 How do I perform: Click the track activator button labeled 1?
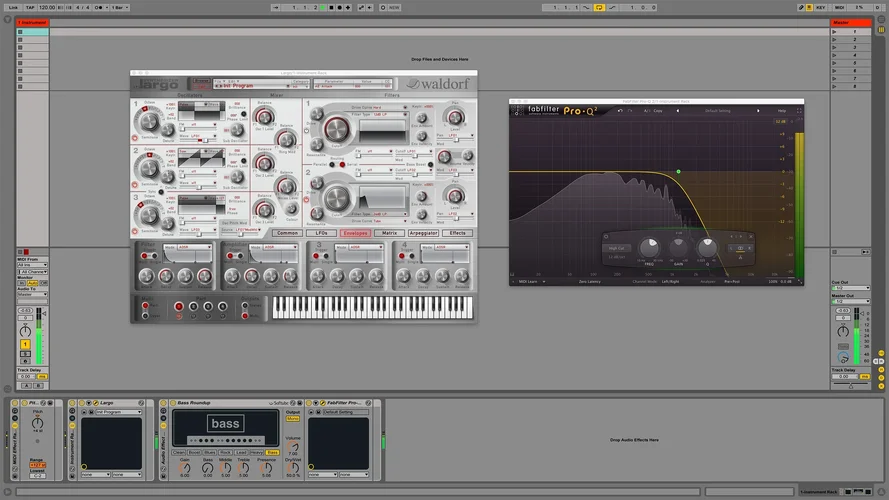coord(25,344)
